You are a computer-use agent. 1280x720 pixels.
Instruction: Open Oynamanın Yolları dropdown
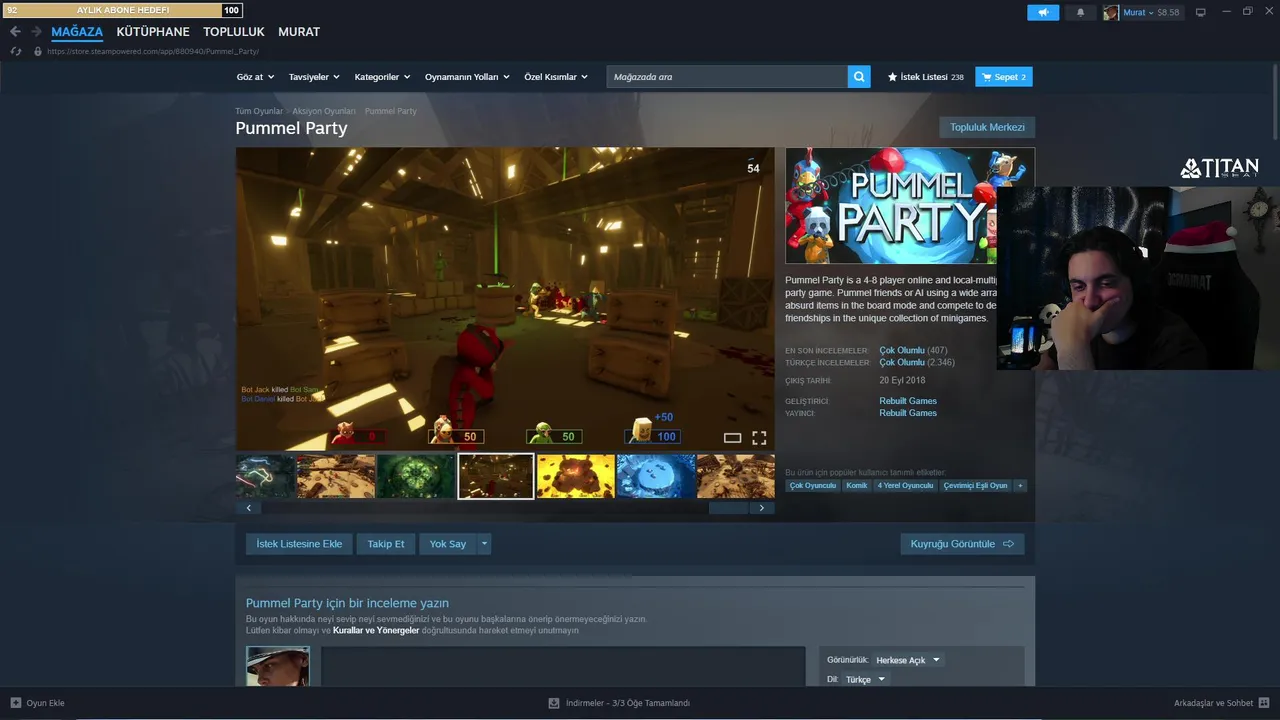467,77
